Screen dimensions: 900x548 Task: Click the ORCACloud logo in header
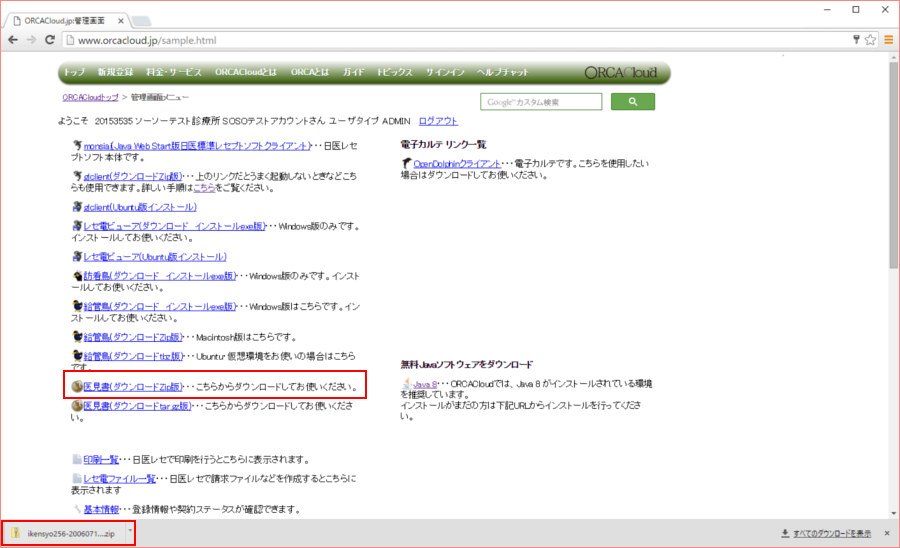[621, 72]
